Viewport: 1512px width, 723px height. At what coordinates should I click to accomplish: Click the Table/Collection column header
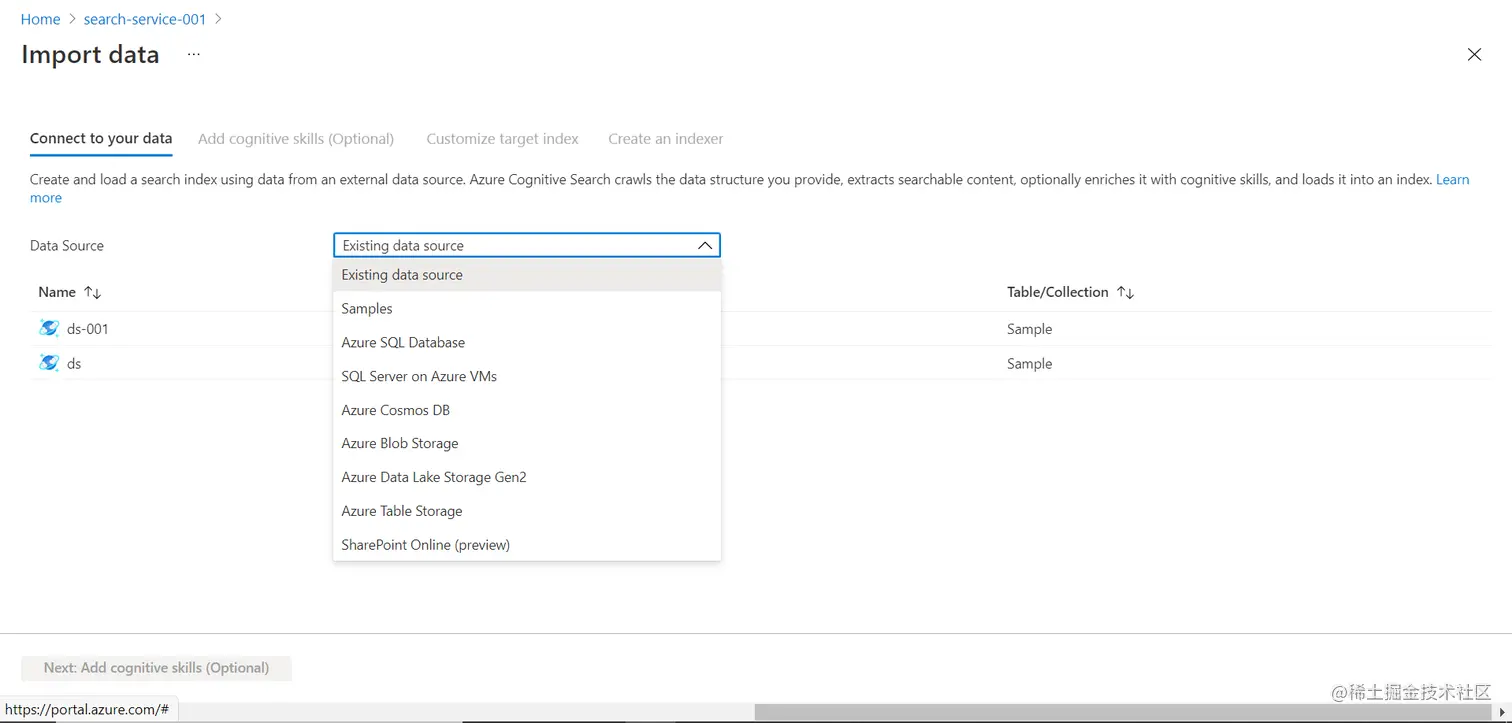click(x=1058, y=292)
